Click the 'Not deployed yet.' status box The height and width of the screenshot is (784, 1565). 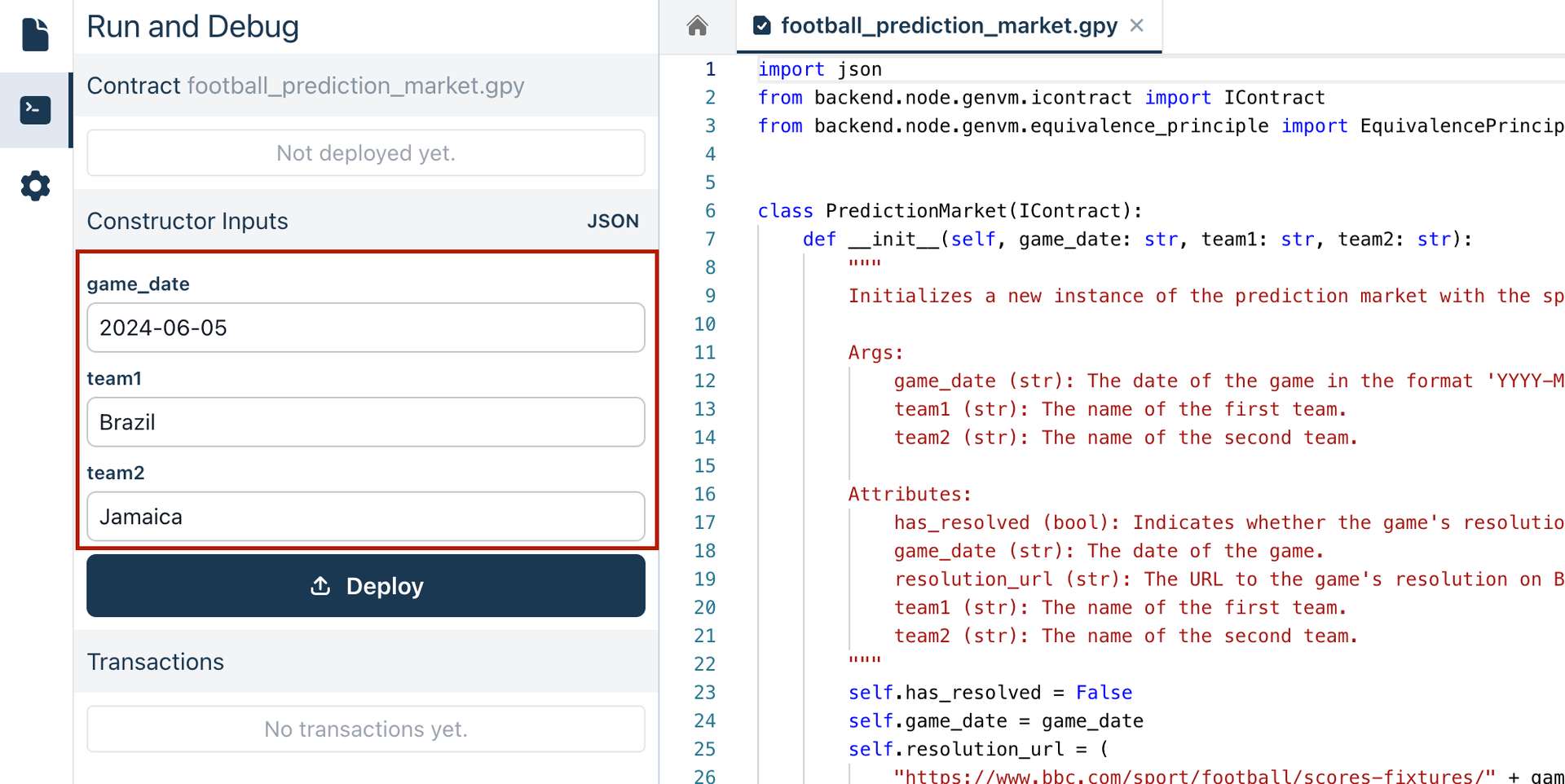coord(365,153)
